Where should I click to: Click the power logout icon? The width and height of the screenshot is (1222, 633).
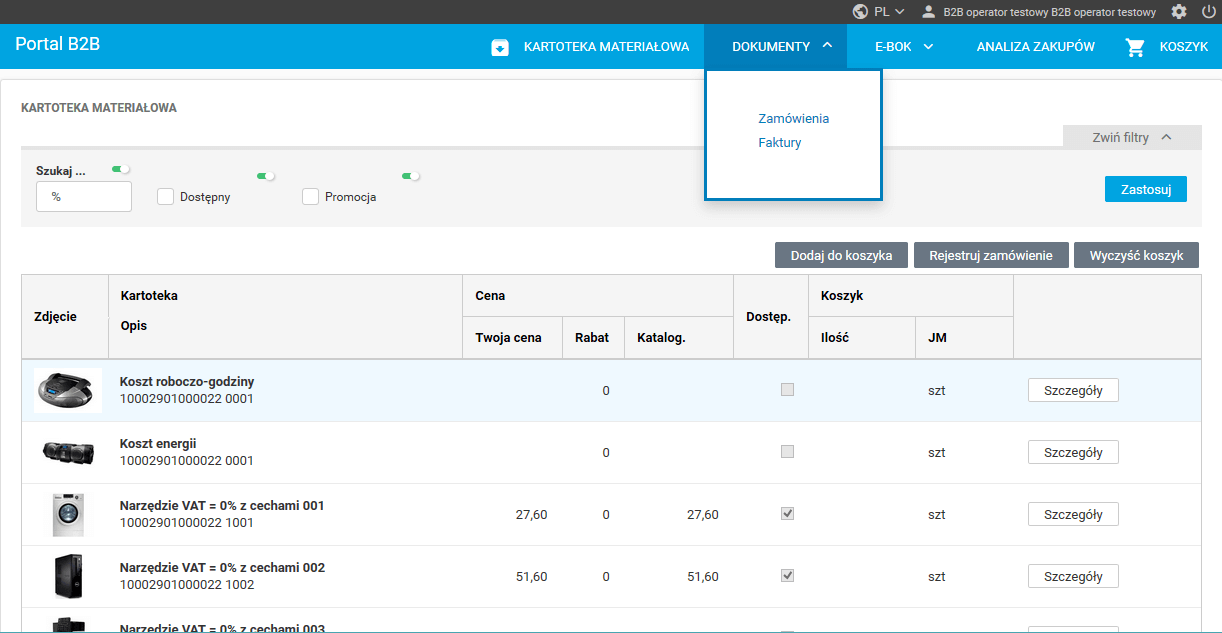coord(1209,12)
